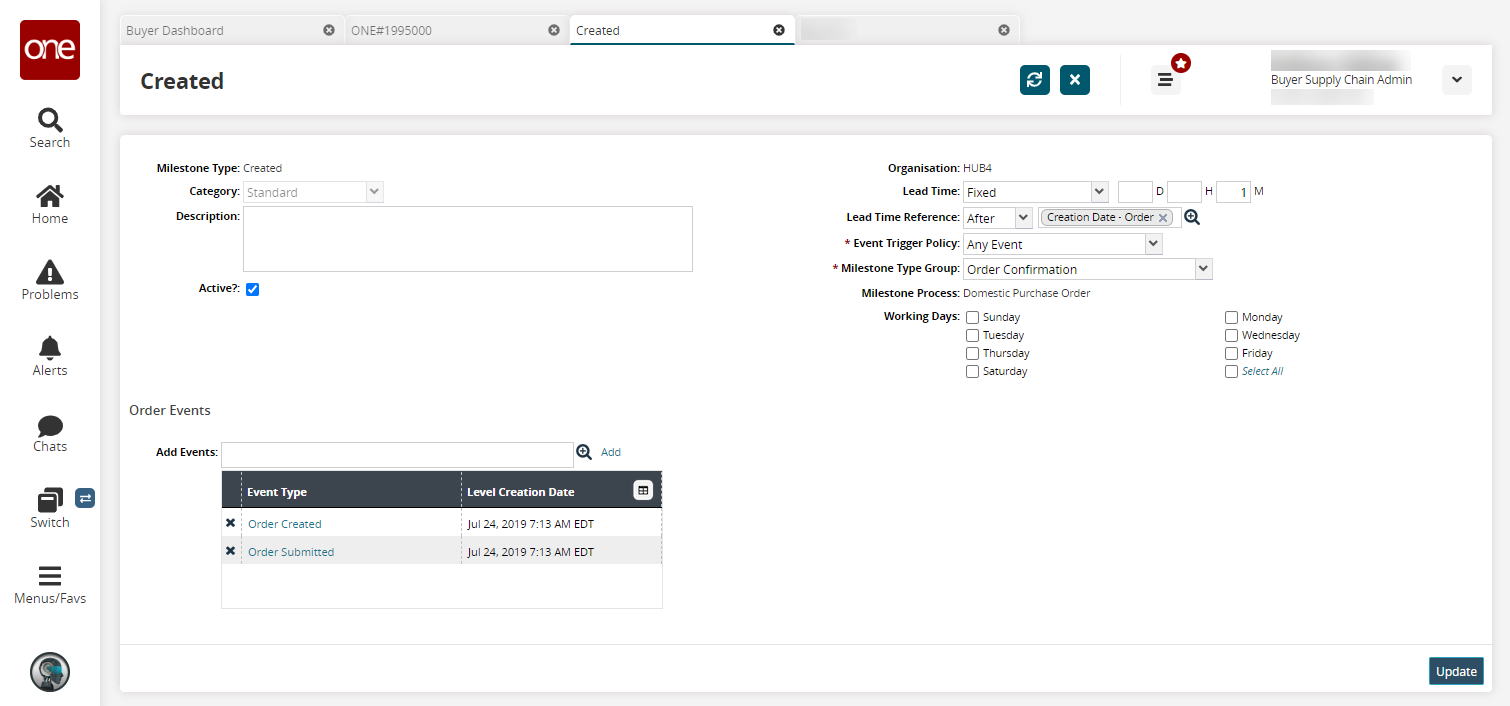Click Order Submitted row's Jul 24, 2019 date
The image size is (1510, 706).
tap(530, 552)
